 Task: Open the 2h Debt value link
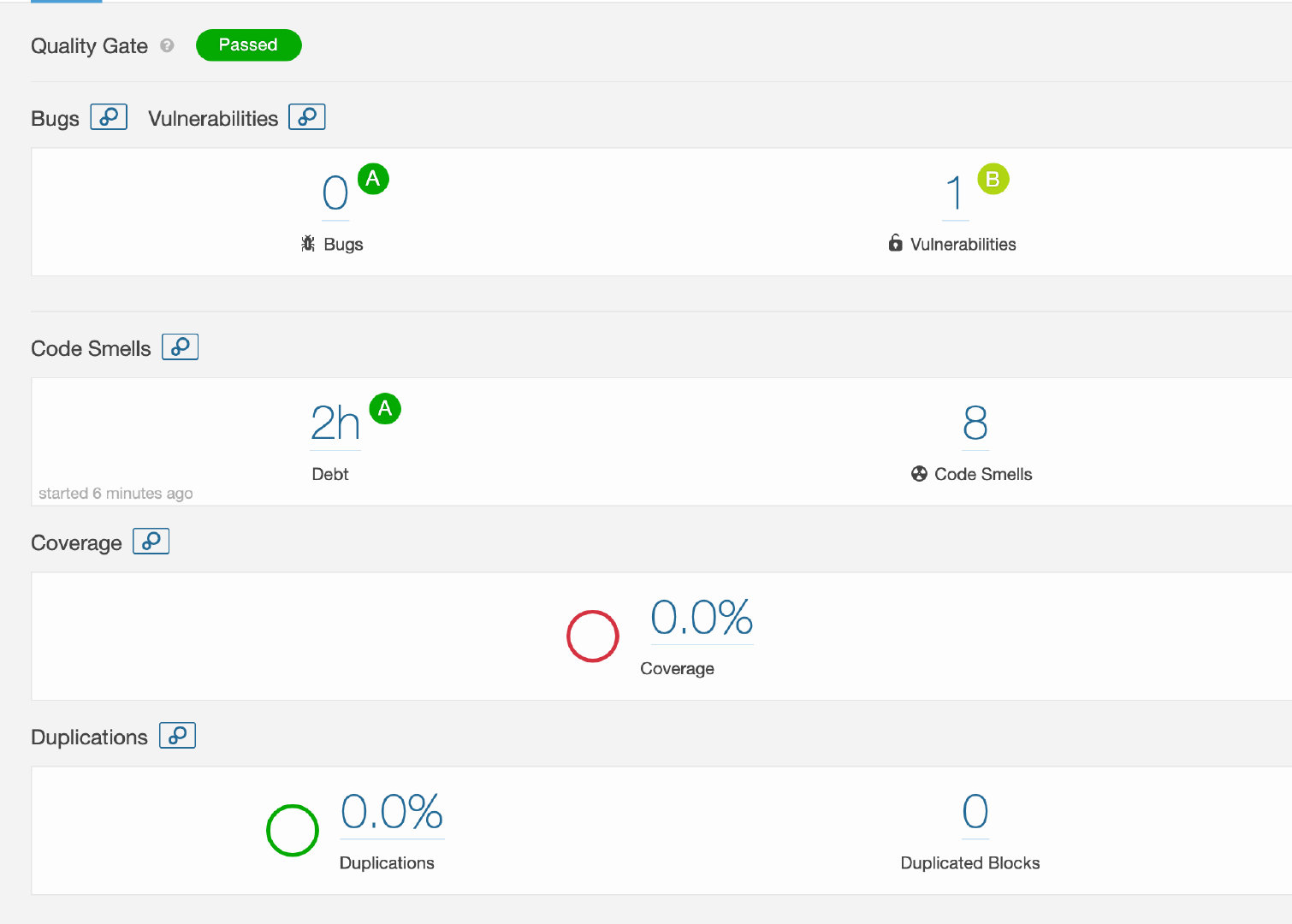(x=335, y=423)
